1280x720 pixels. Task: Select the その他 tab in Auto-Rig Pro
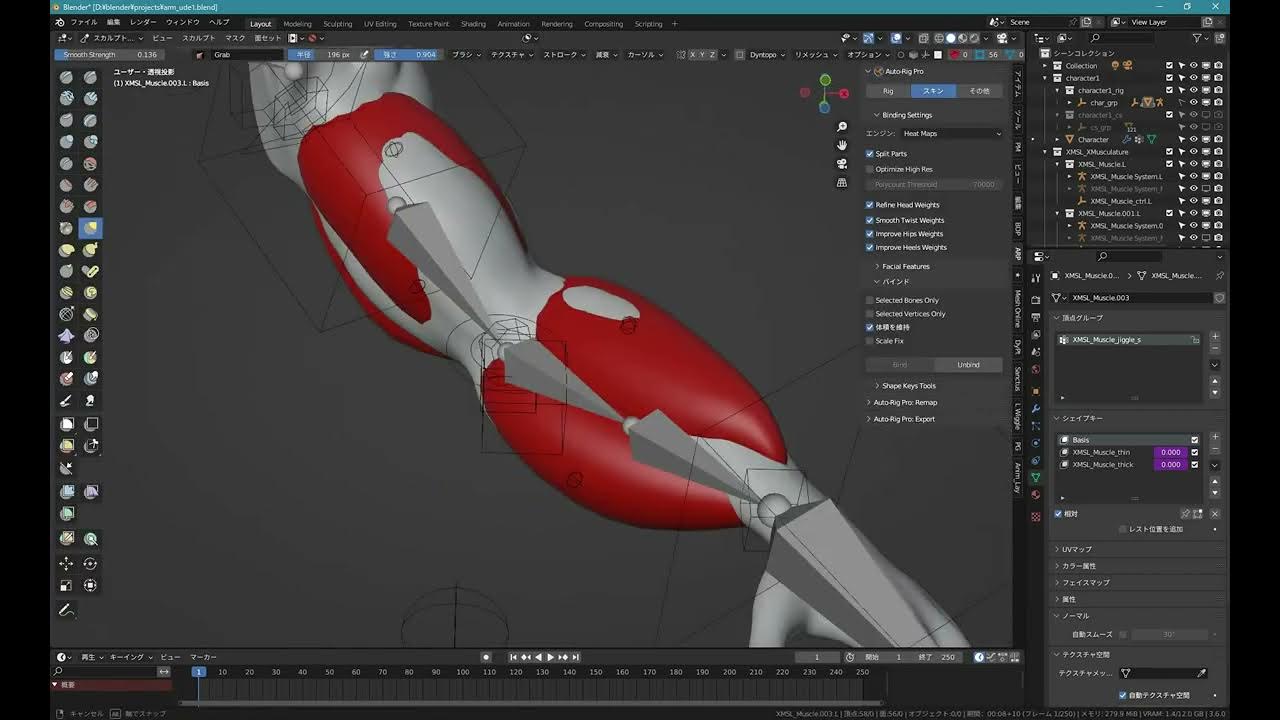pyautogui.click(x=980, y=91)
